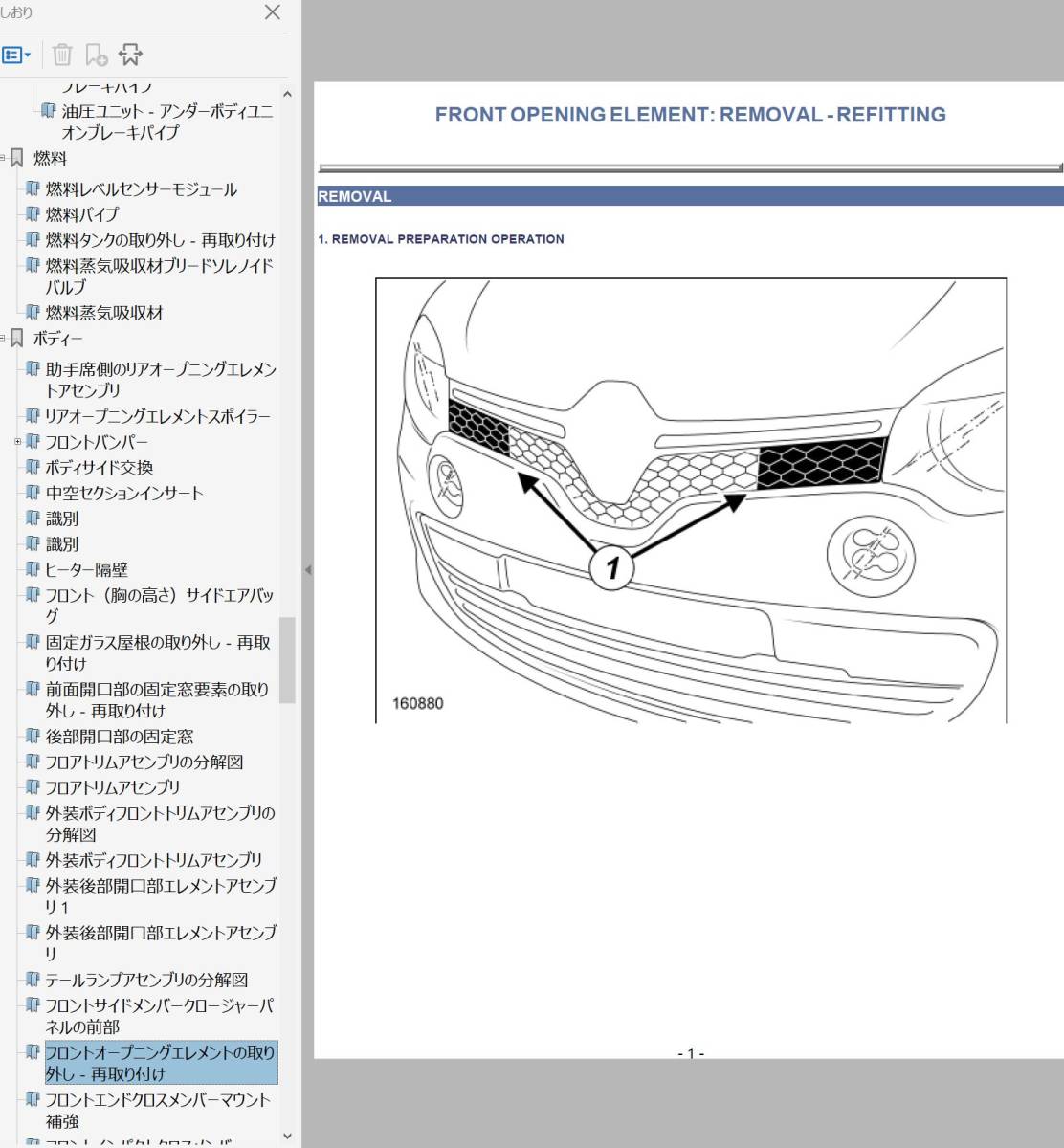The width and height of the screenshot is (1064, 1148).
Task: Collapse the ボディー bookmark group
Action: pyautogui.click(x=3, y=339)
